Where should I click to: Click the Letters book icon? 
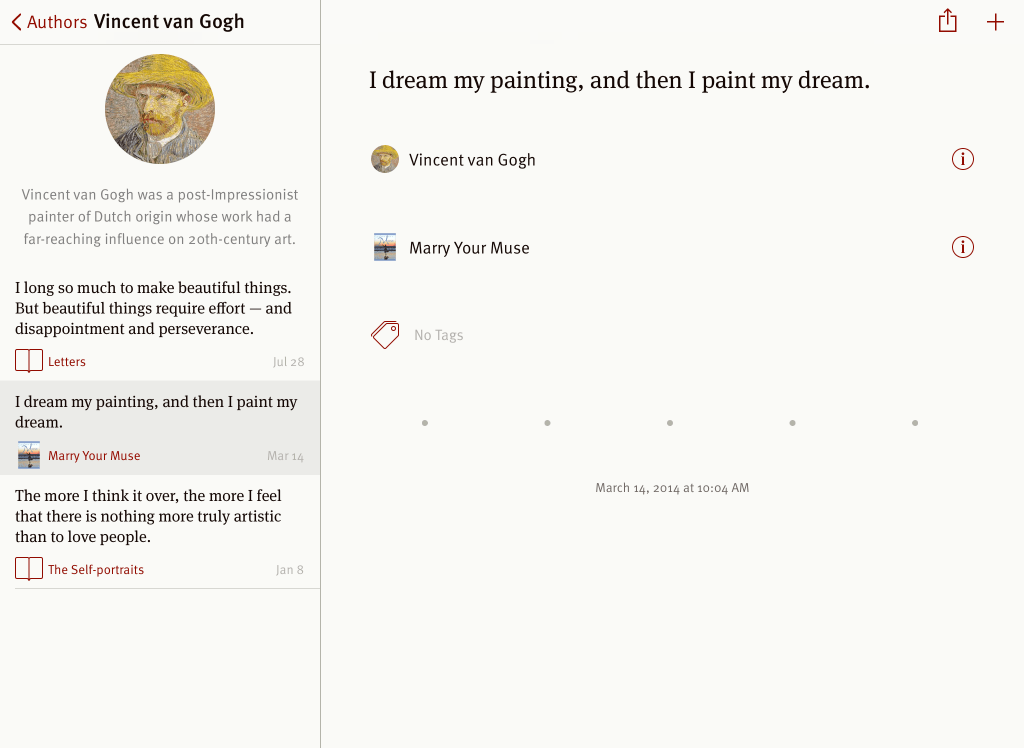click(x=29, y=361)
